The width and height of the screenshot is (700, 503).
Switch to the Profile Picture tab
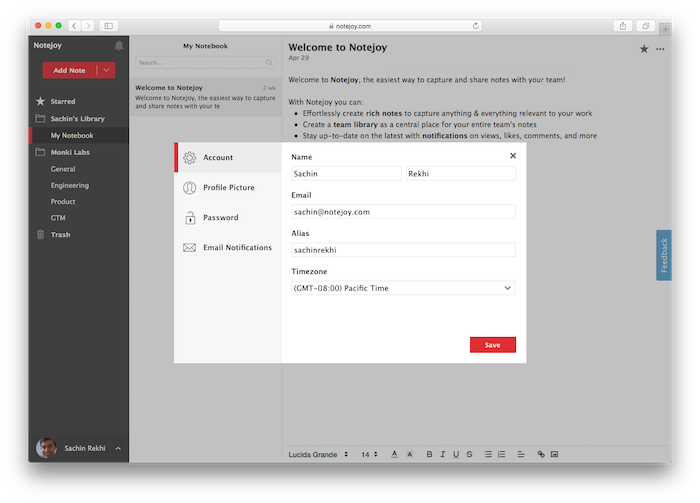click(x=228, y=188)
